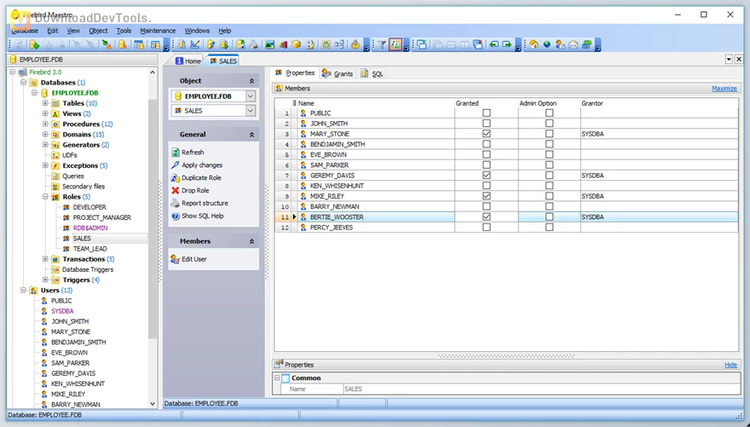Click the Edit User icon in Members panel
This screenshot has height=427, width=750.
[x=175, y=259]
